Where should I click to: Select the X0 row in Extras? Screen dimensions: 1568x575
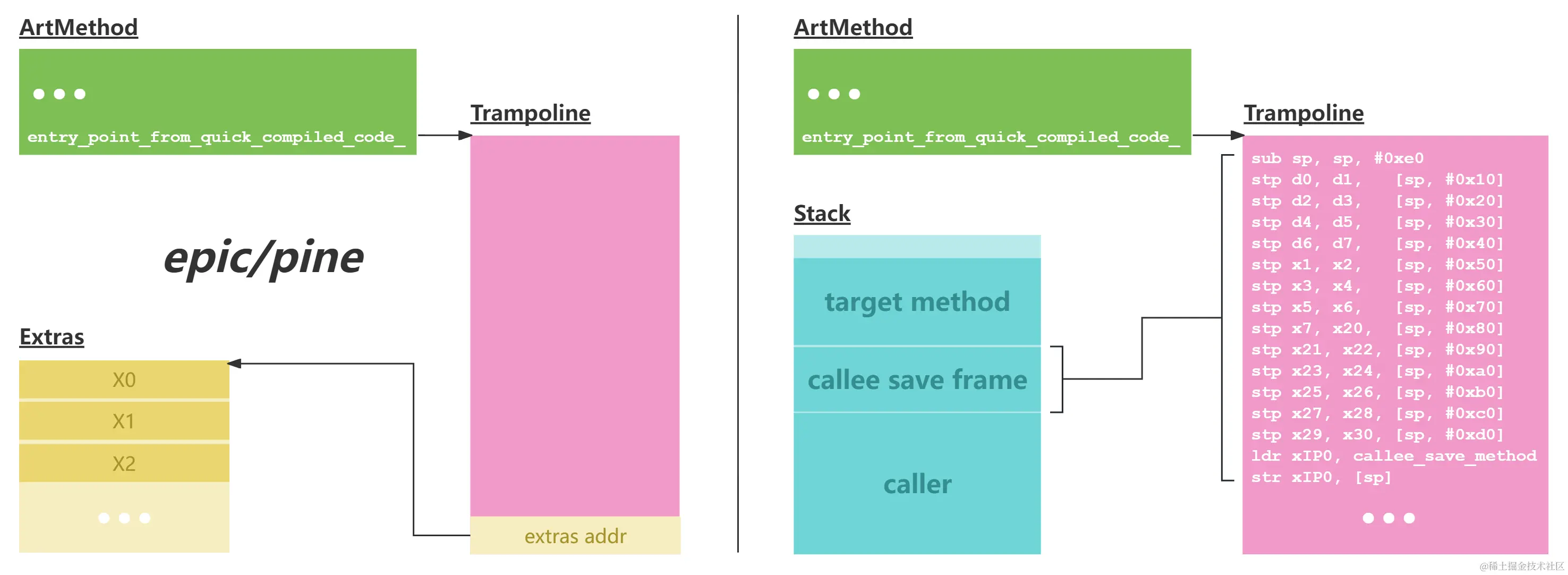pos(124,380)
